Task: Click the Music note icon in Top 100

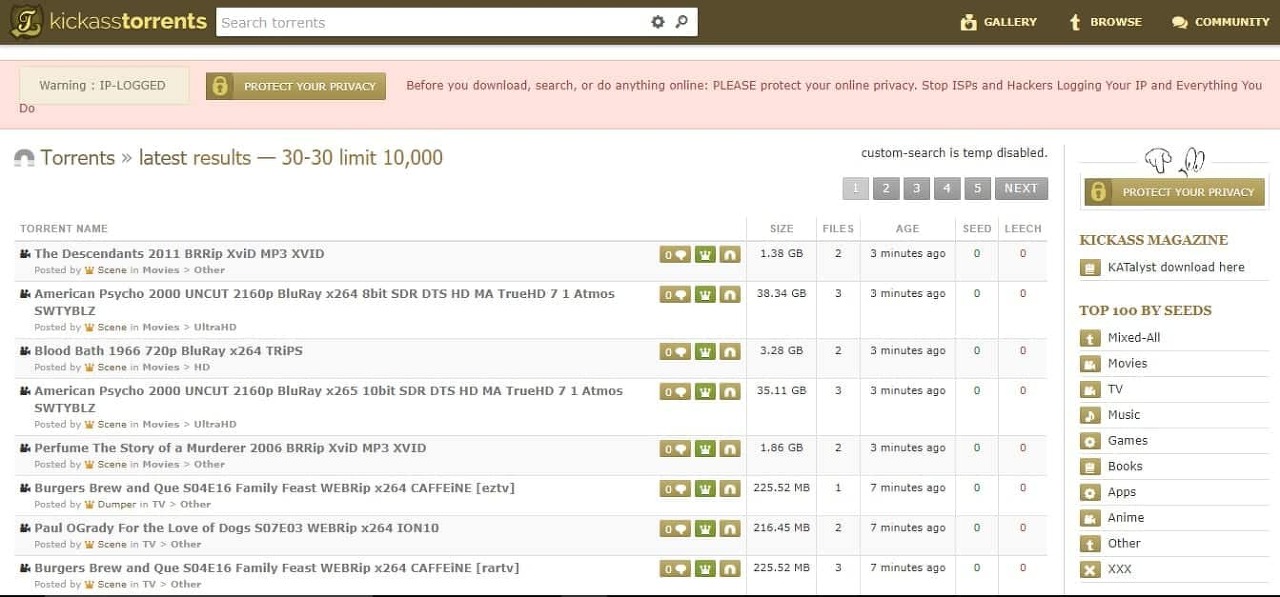Action: pos(1090,415)
